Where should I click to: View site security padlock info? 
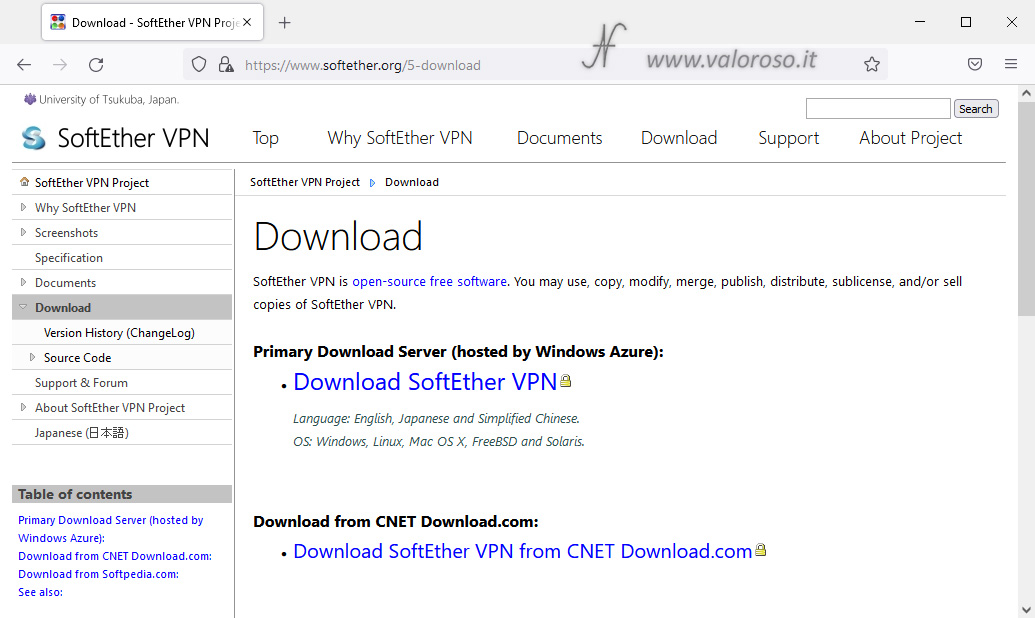(226, 65)
